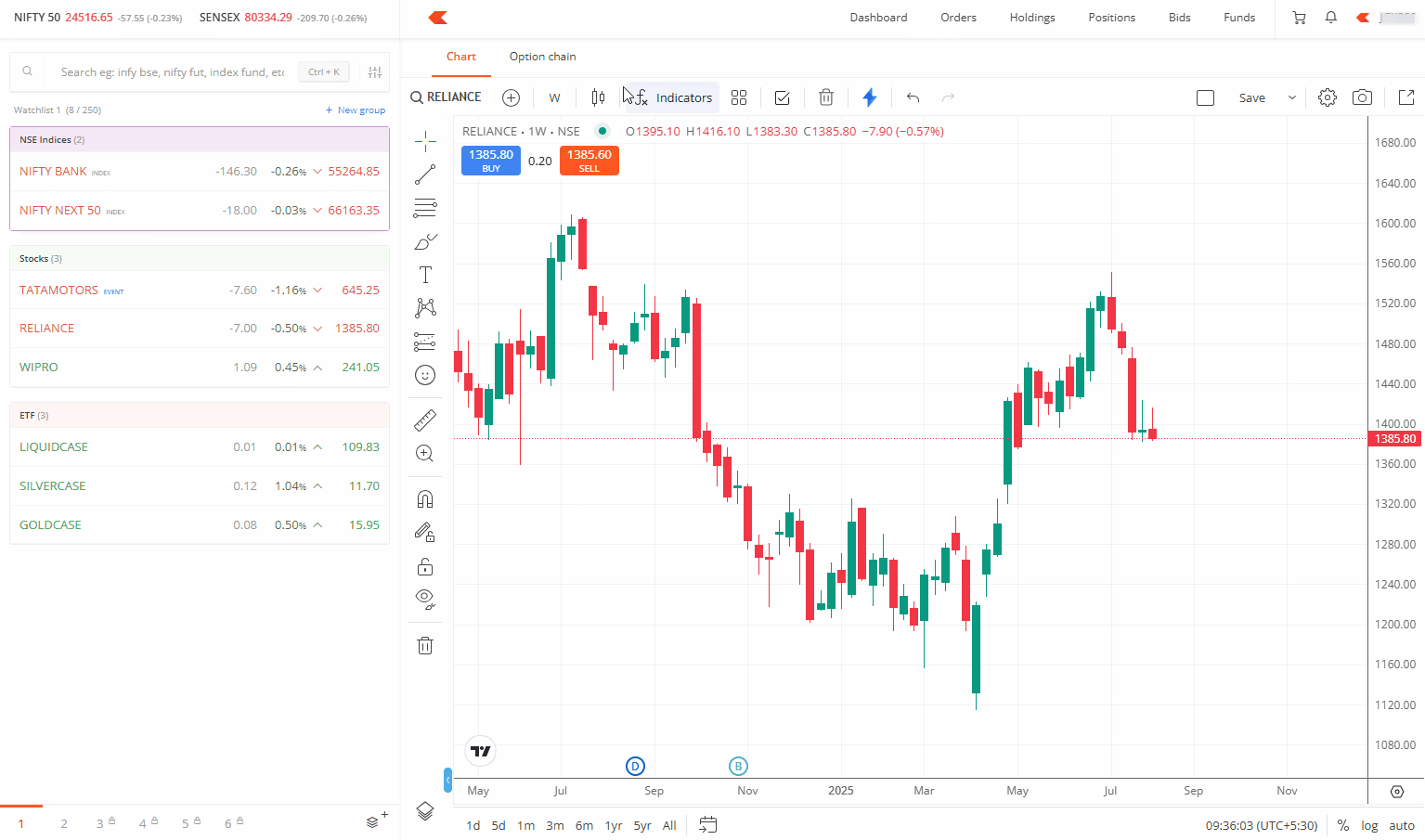Open the Holdings menu item
Image resolution: width=1425 pixels, height=840 pixels.
[1032, 18]
